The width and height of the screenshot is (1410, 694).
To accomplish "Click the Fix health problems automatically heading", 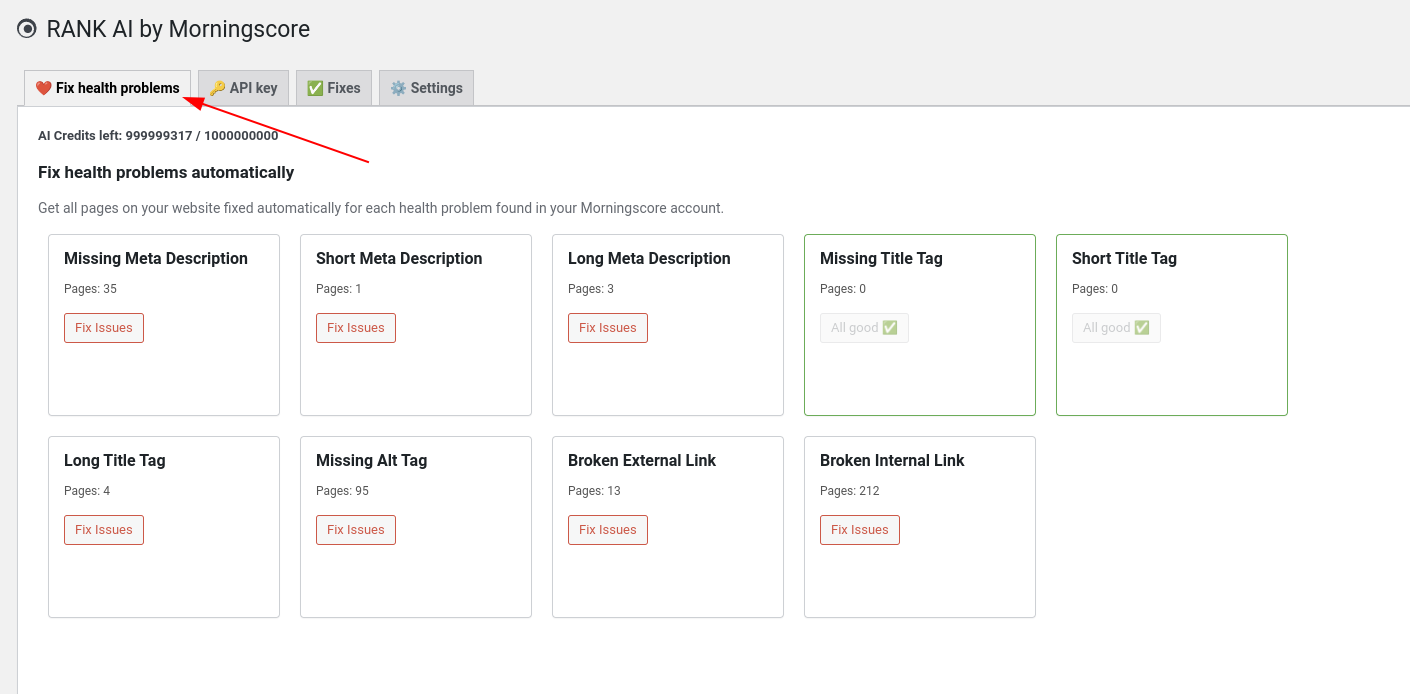I will [166, 172].
